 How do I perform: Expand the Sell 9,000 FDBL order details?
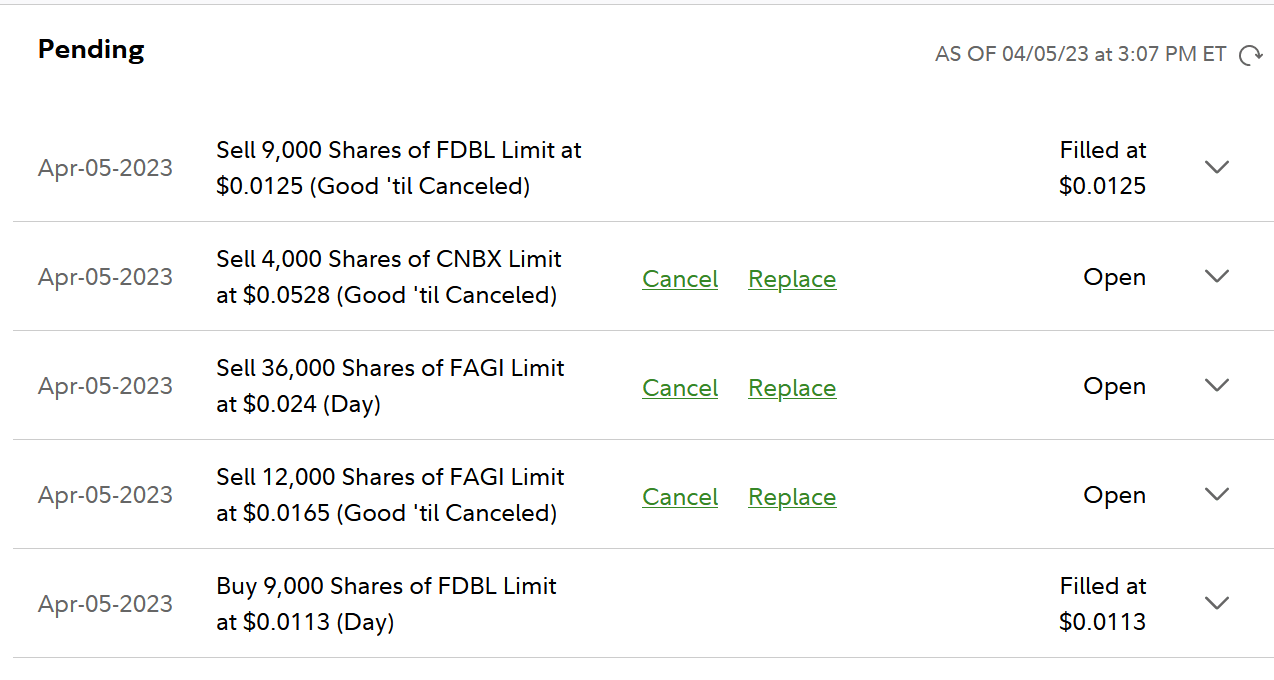(1216, 167)
